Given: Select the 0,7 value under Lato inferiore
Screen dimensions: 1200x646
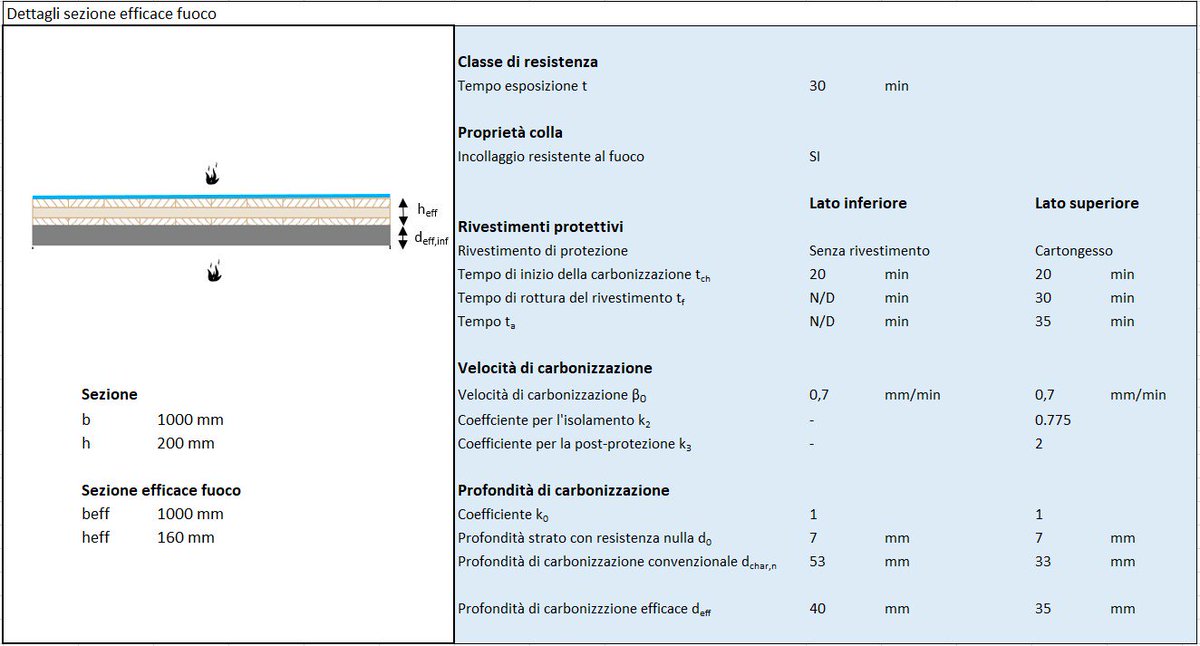Looking at the screenshot, I should (x=818, y=394).
